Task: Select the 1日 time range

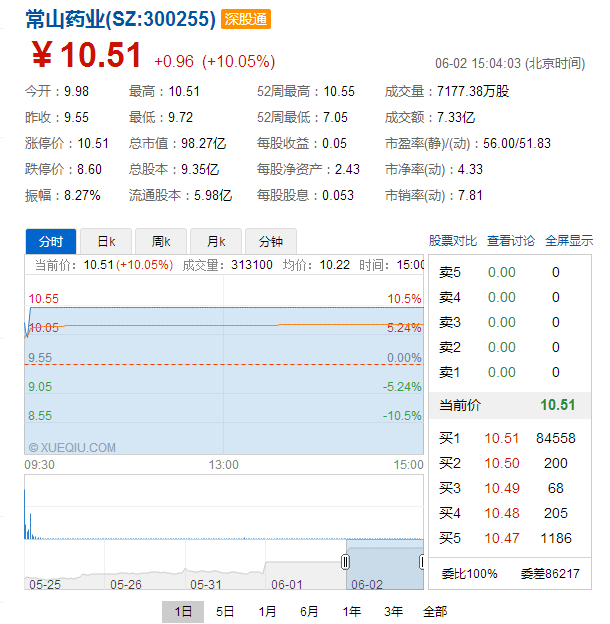Action: [183, 612]
